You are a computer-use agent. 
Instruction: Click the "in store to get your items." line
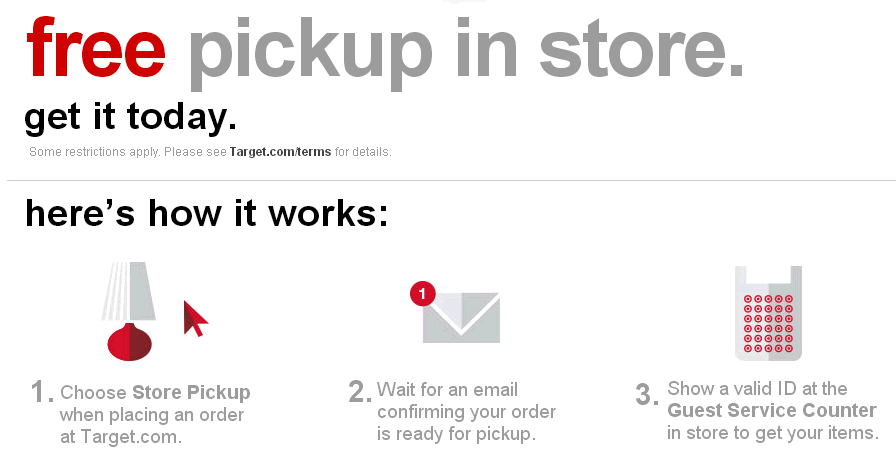click(x=773, y=433)
